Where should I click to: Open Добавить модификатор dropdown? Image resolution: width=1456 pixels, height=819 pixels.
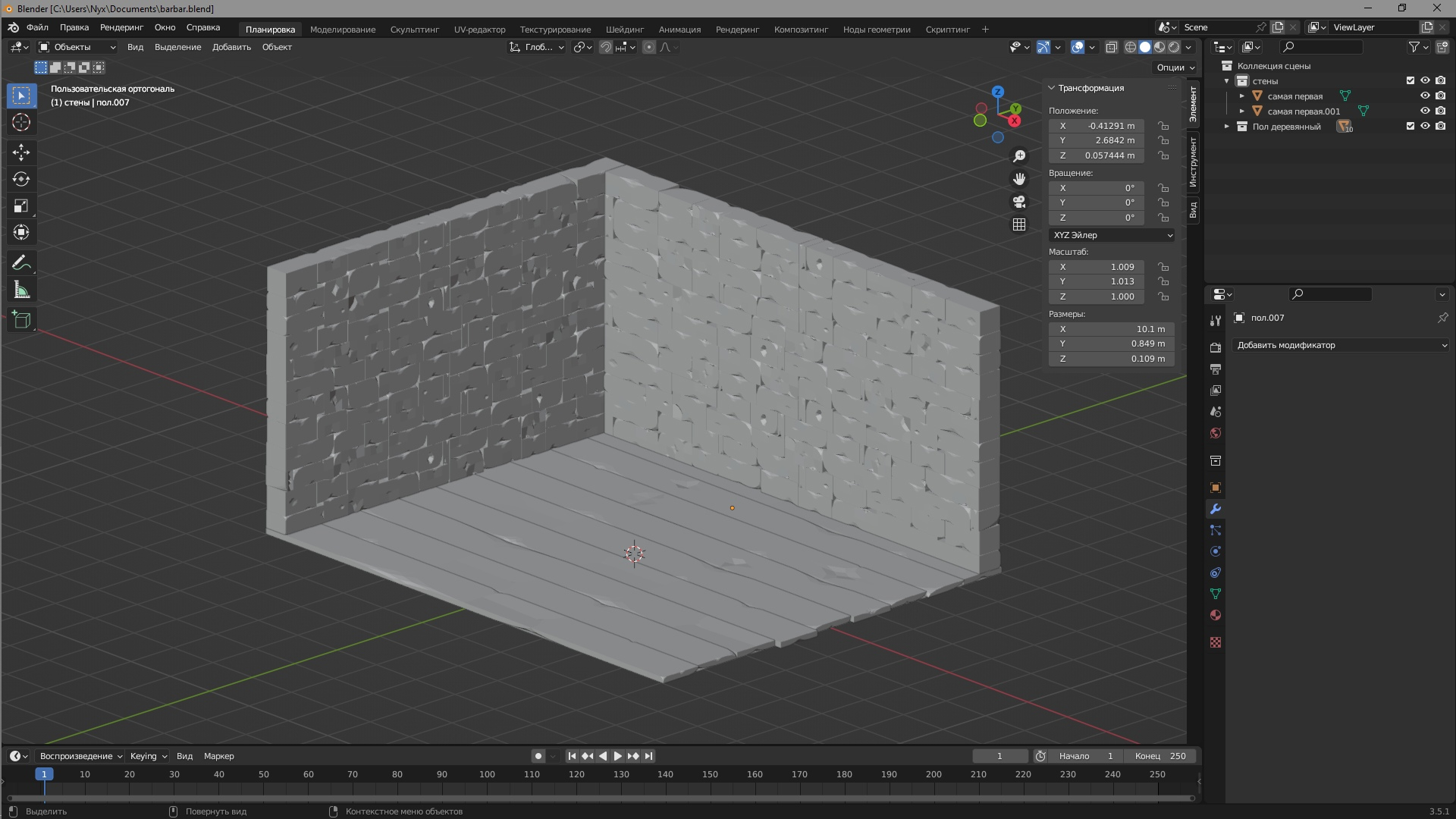point(1341,345)
